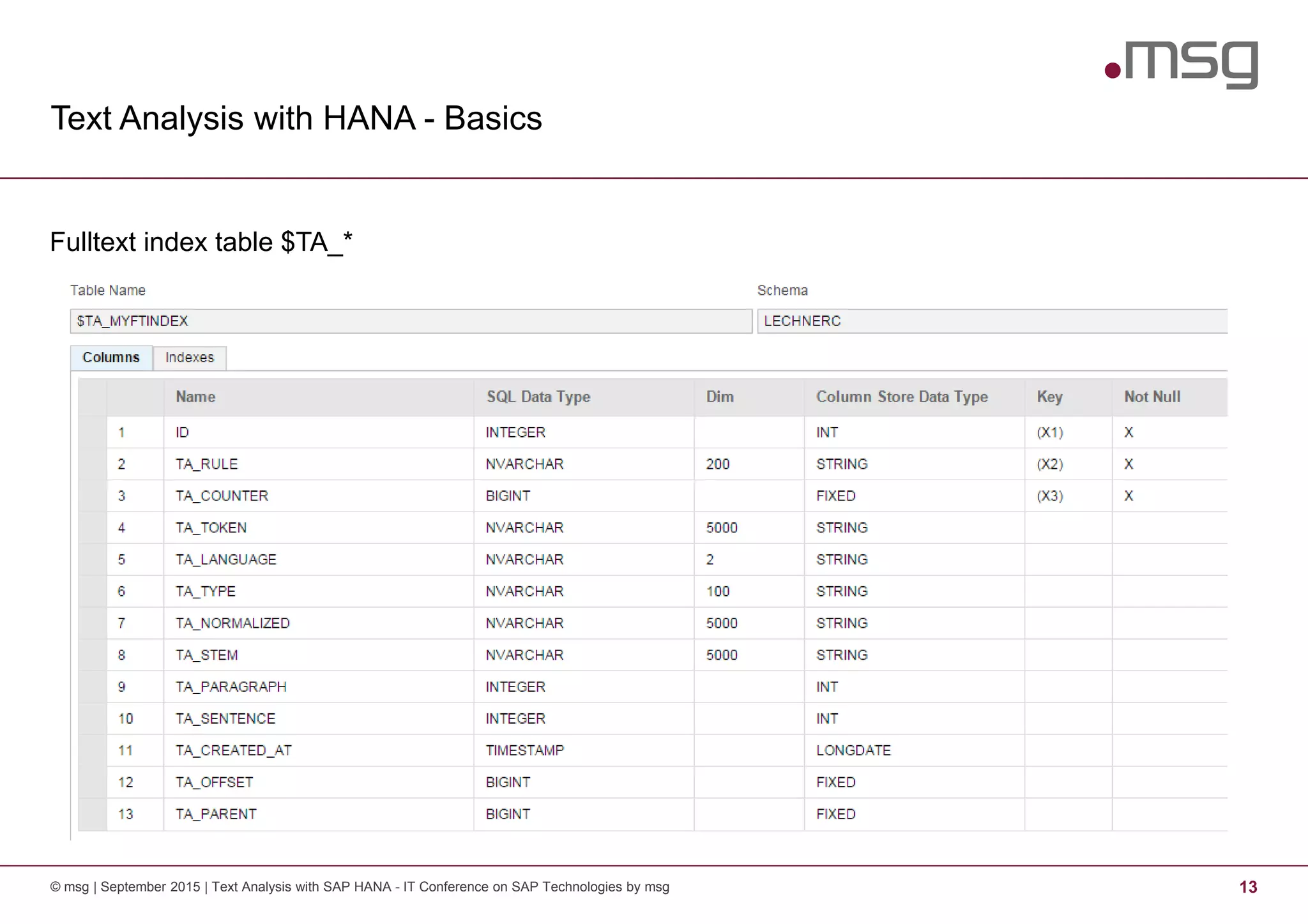Select the TA_STEM name cell

tap(319, 655)
